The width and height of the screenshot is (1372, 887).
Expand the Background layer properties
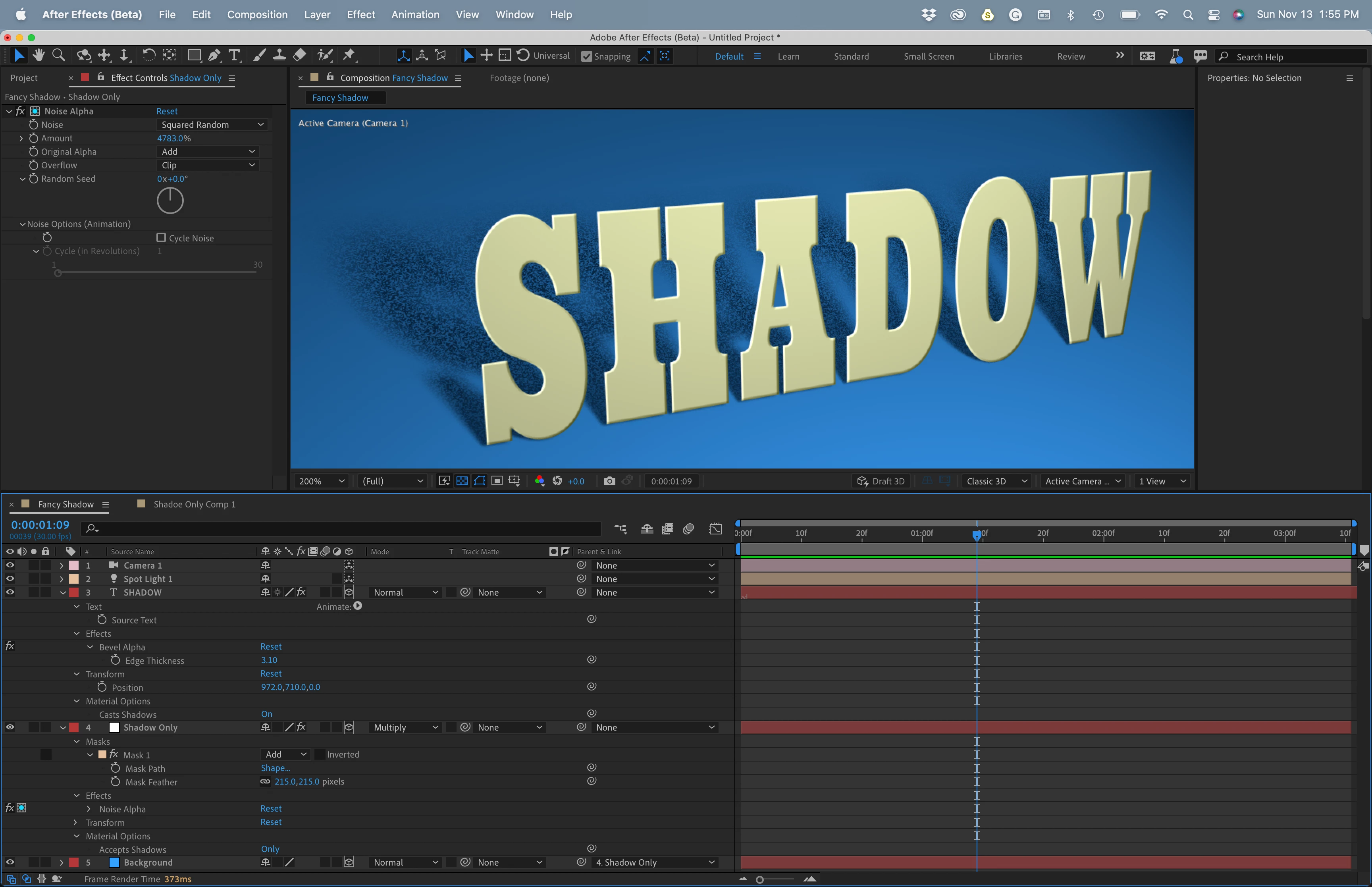coord(62,862)
